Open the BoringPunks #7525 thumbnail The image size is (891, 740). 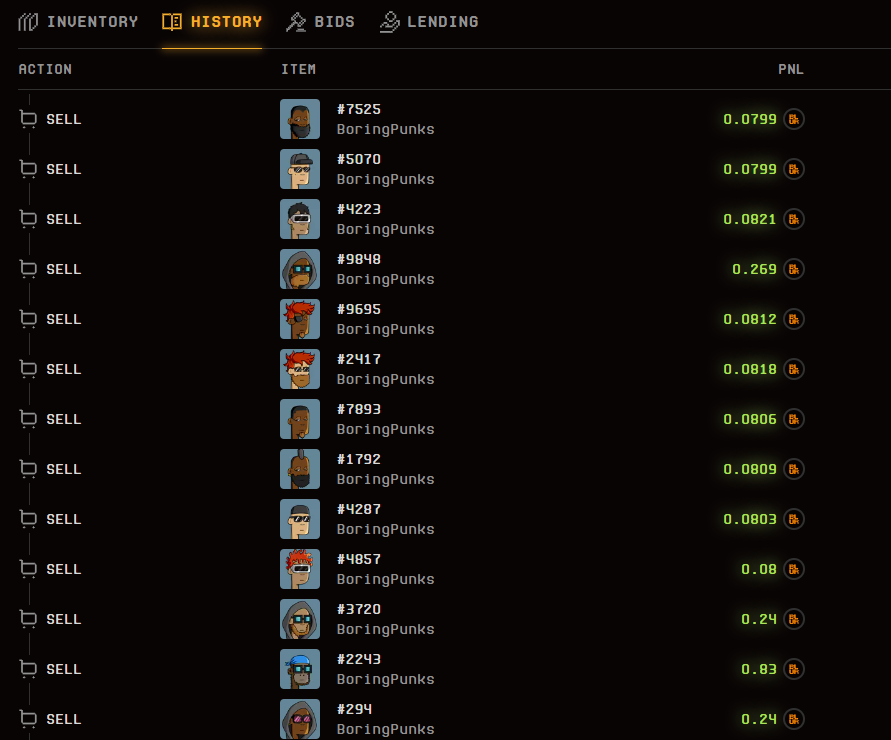coord(300,119)
